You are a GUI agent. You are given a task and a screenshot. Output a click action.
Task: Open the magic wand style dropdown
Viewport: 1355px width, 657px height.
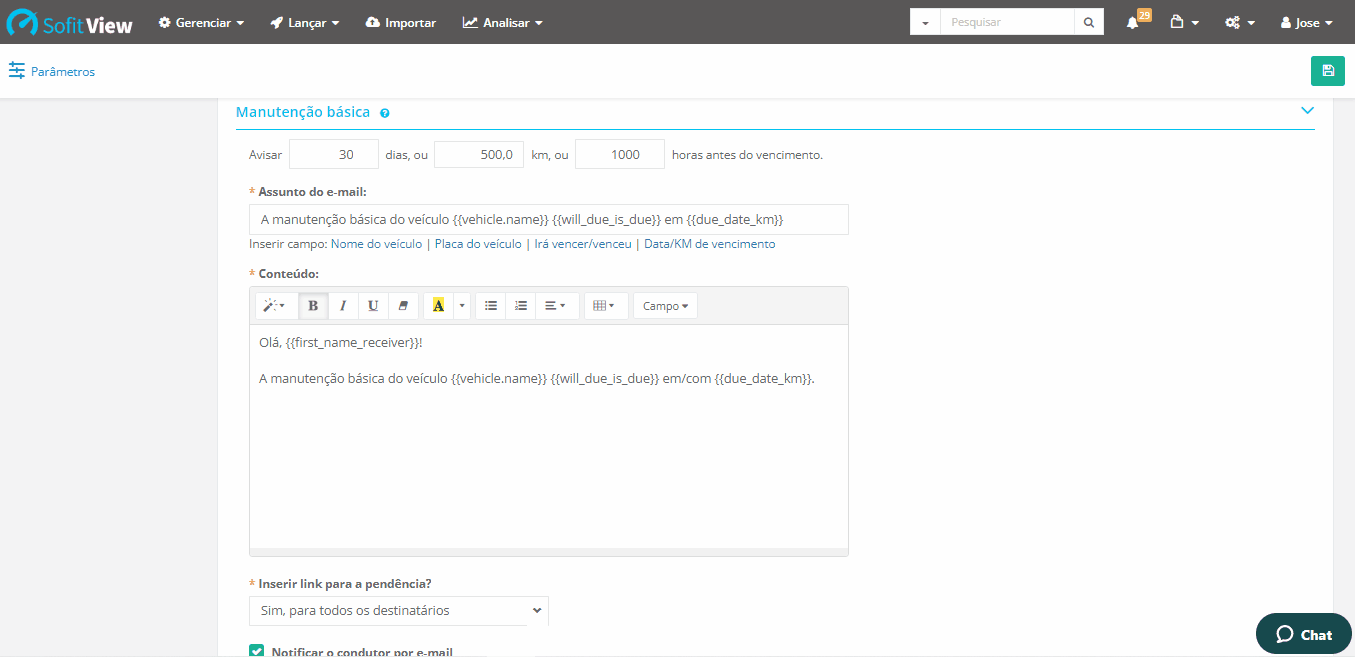274,306
